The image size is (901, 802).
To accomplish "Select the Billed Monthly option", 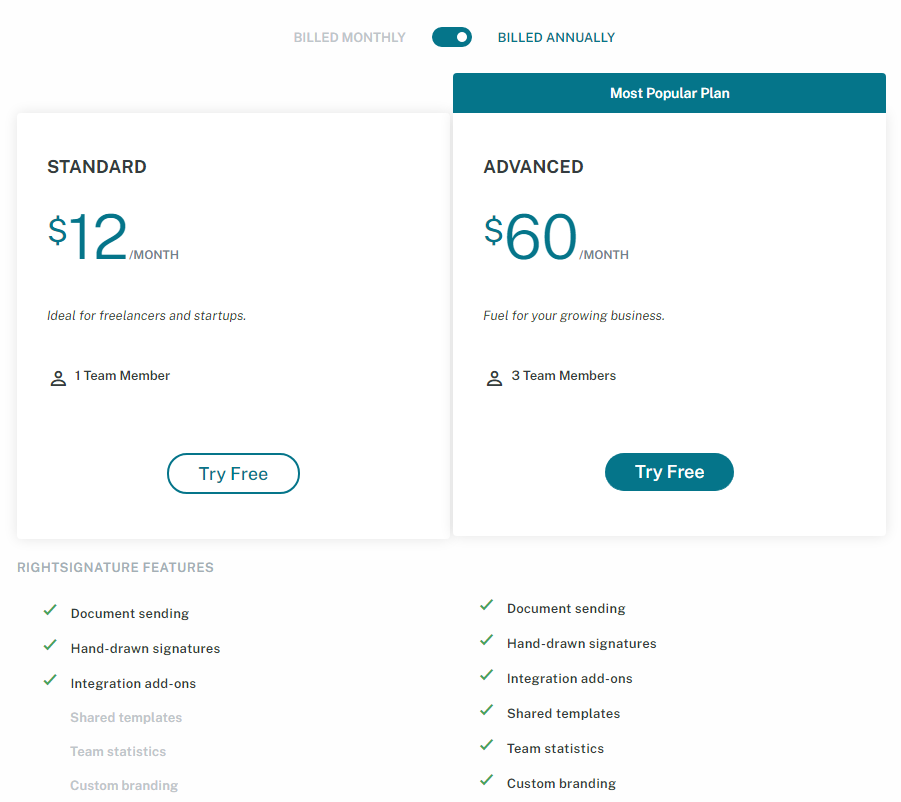I will [x=349, y=37].
